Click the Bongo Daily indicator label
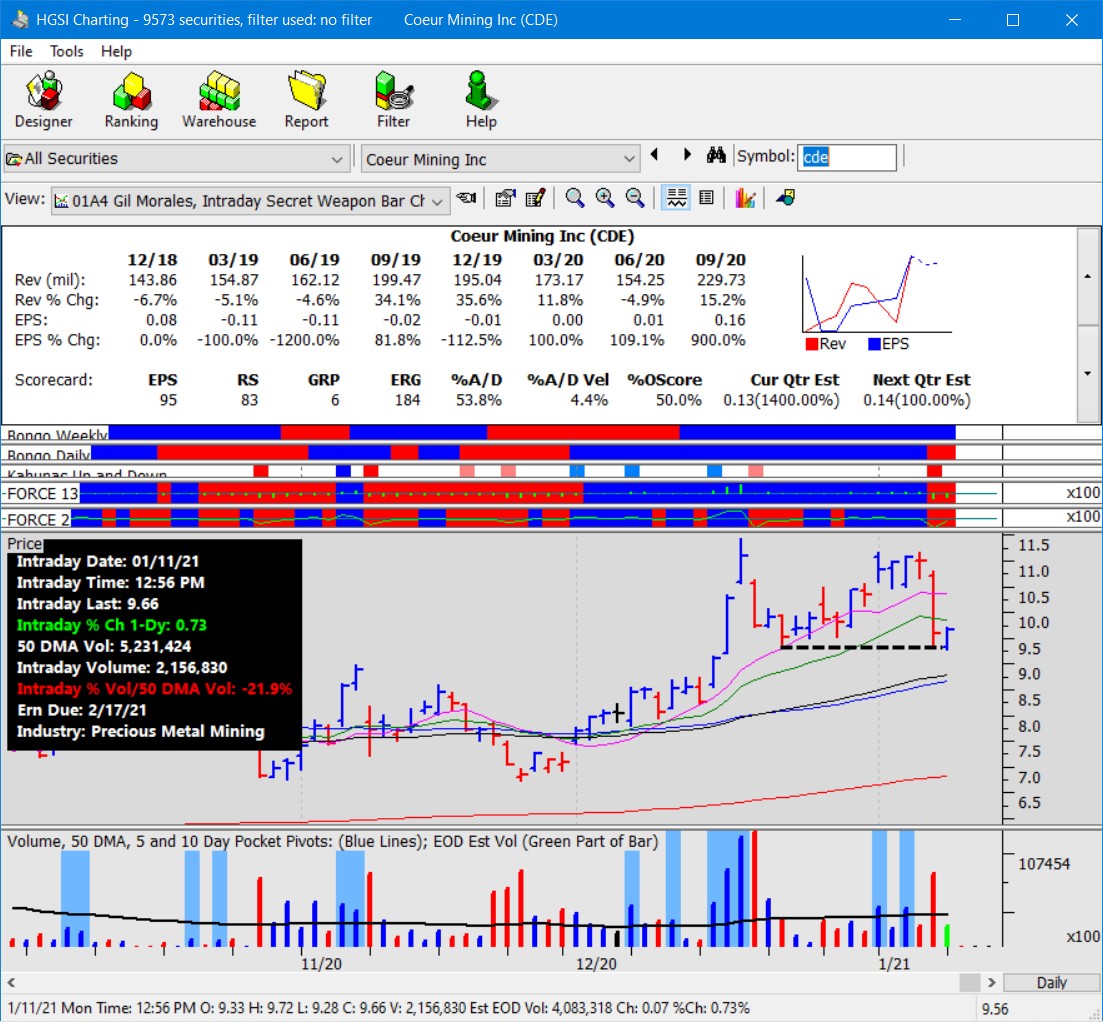The height and width of the screenshot is (1022, 1103). point(49,454)
